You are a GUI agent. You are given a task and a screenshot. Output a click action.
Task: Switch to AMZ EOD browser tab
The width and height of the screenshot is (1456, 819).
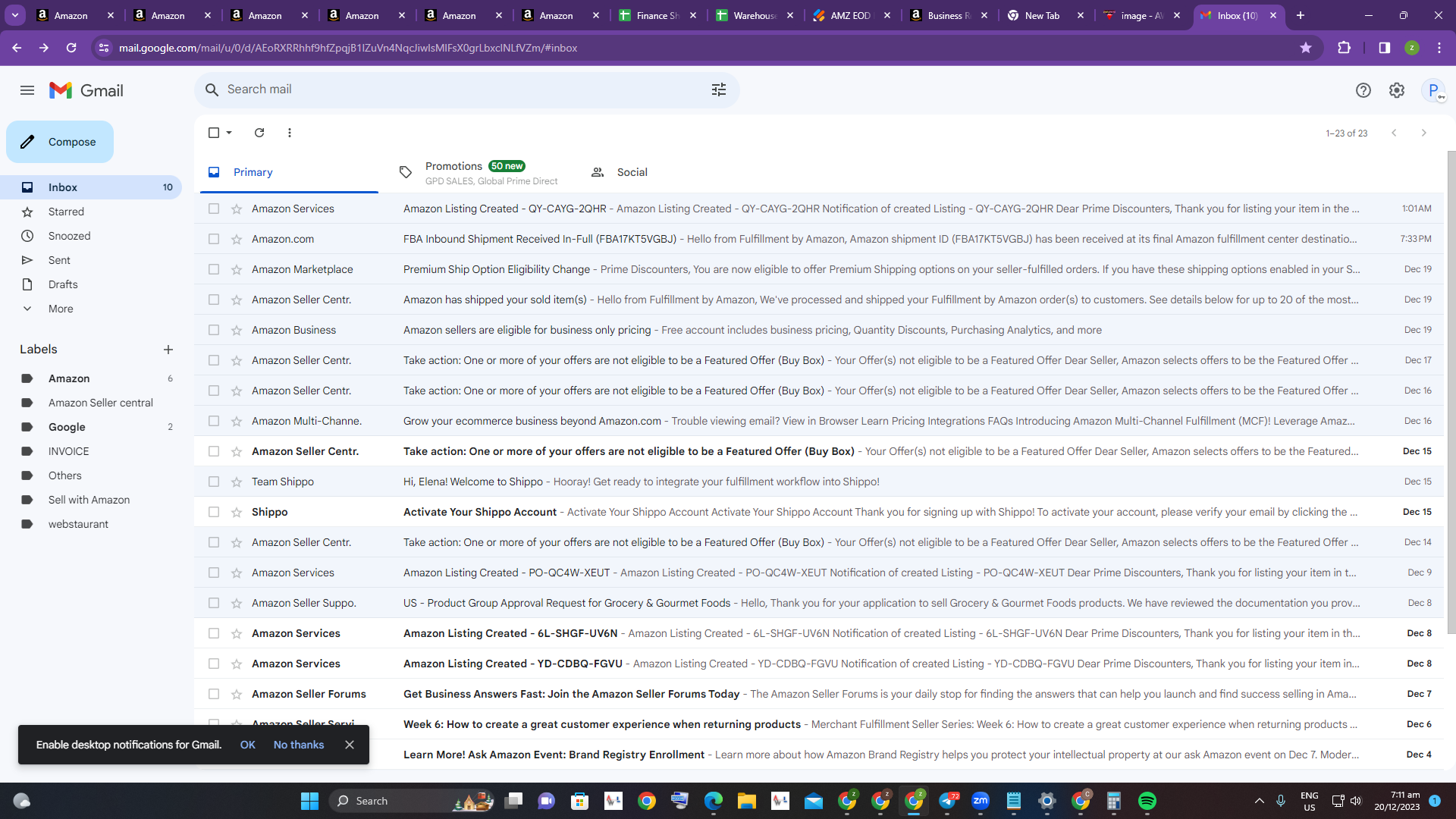pos(851,15)
